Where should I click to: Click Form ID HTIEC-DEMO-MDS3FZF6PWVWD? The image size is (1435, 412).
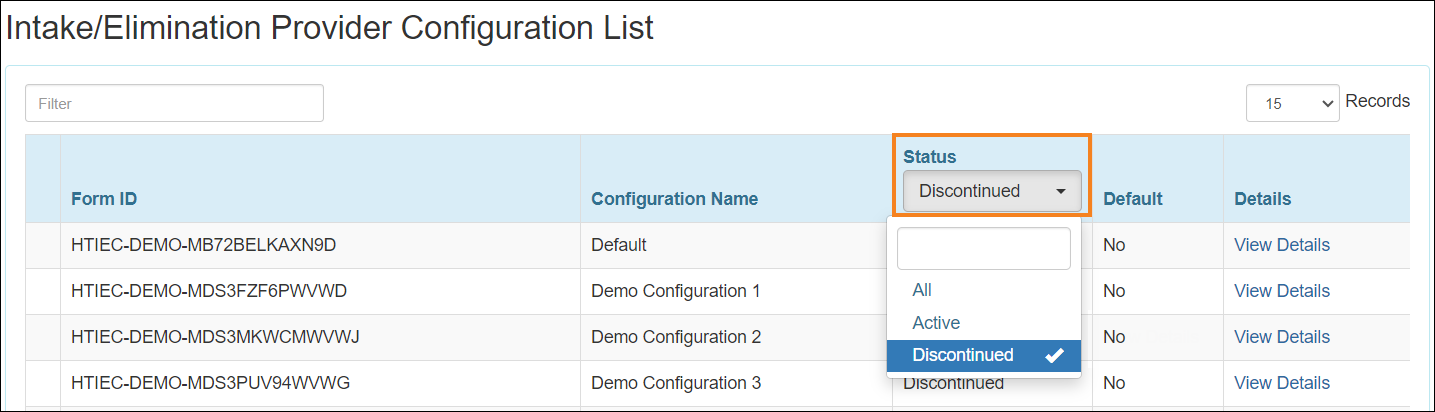(209, 291)
